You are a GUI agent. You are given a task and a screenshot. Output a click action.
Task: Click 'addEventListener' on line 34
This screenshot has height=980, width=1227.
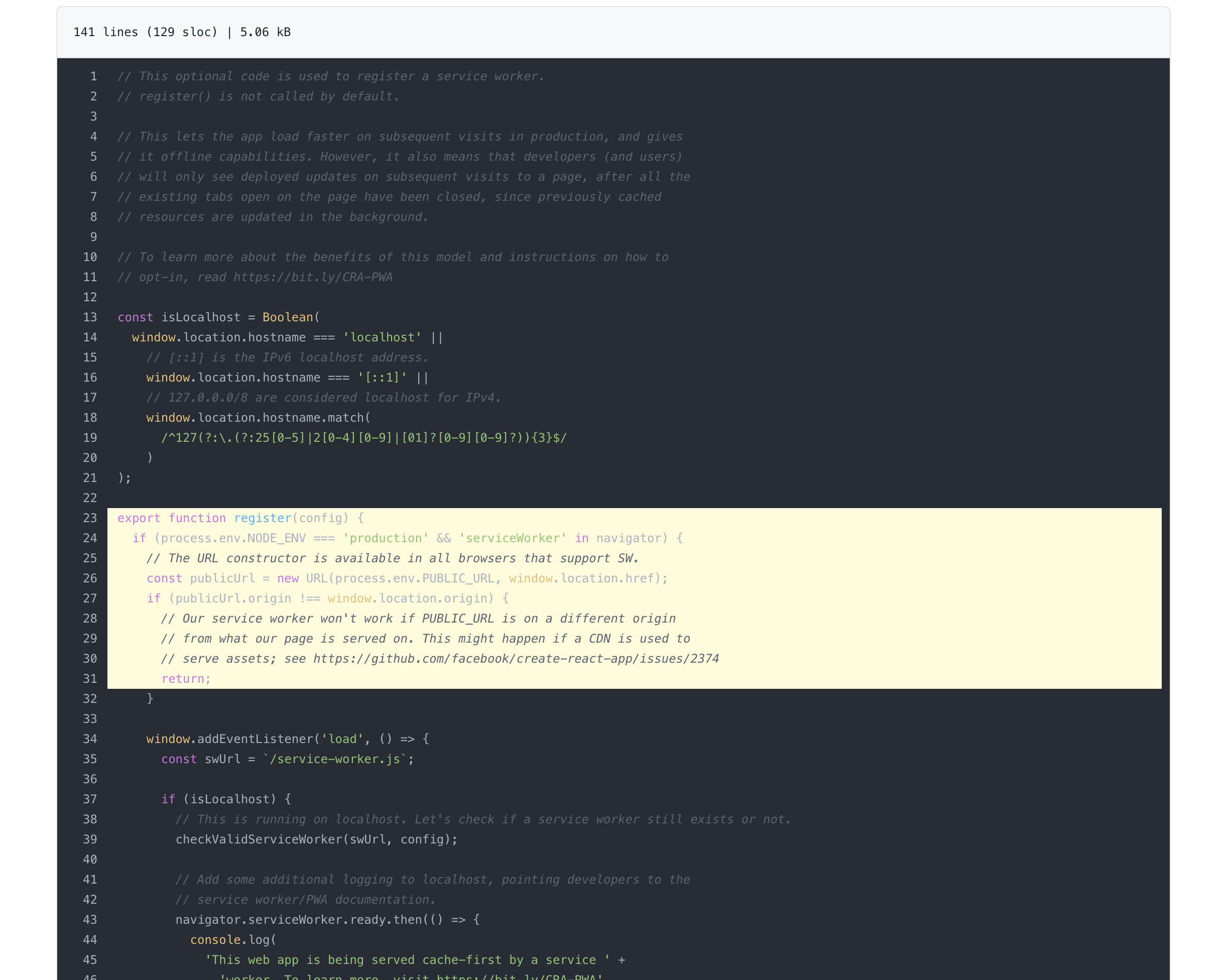255,739
